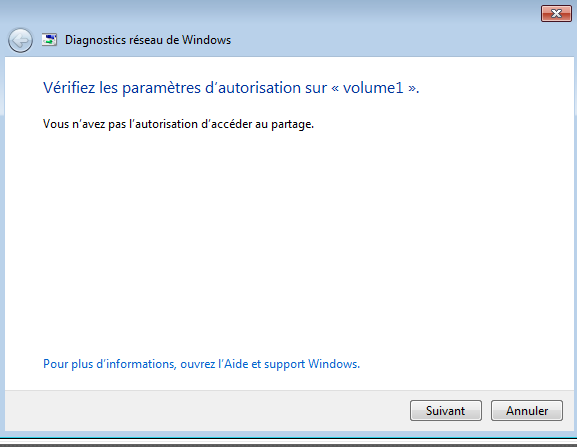The image size is (577, 447).
Task: Click the dark strip below the dialog window
Action: click(x=288, y=444)
